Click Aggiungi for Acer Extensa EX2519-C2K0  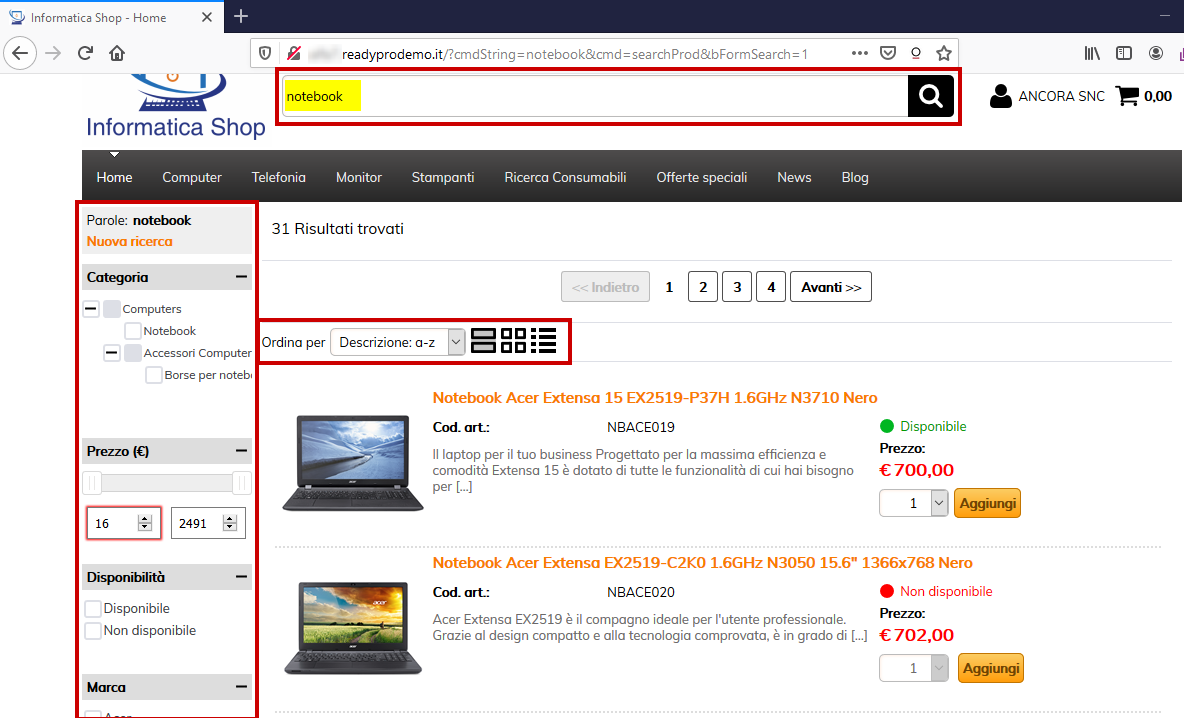pyautogui.click(x=991, y=668)
